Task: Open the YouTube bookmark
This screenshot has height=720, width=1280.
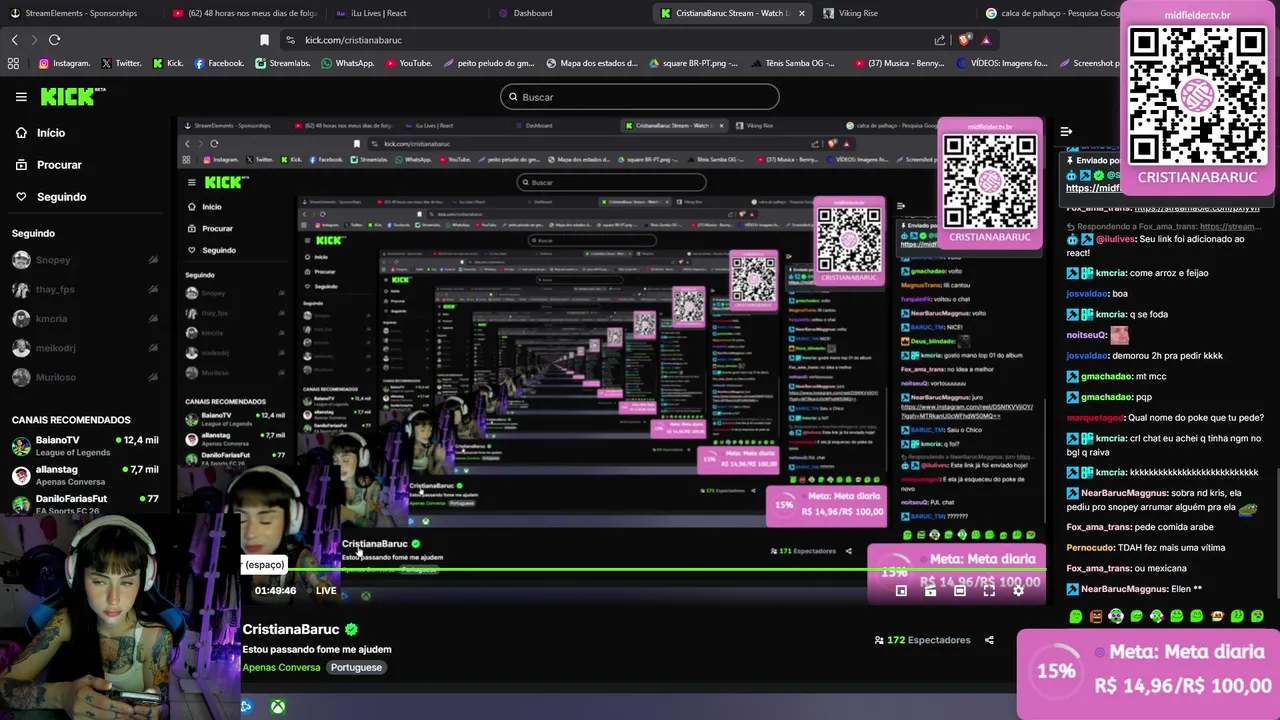Action: [409, 63]
